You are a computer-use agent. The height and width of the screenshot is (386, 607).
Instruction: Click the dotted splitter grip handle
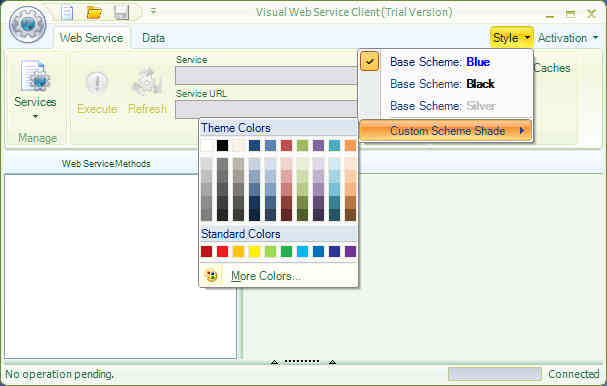[x=302, y=362]
